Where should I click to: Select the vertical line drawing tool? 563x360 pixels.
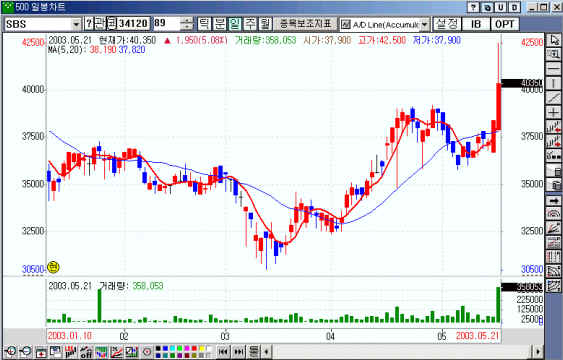coord(554,83)
